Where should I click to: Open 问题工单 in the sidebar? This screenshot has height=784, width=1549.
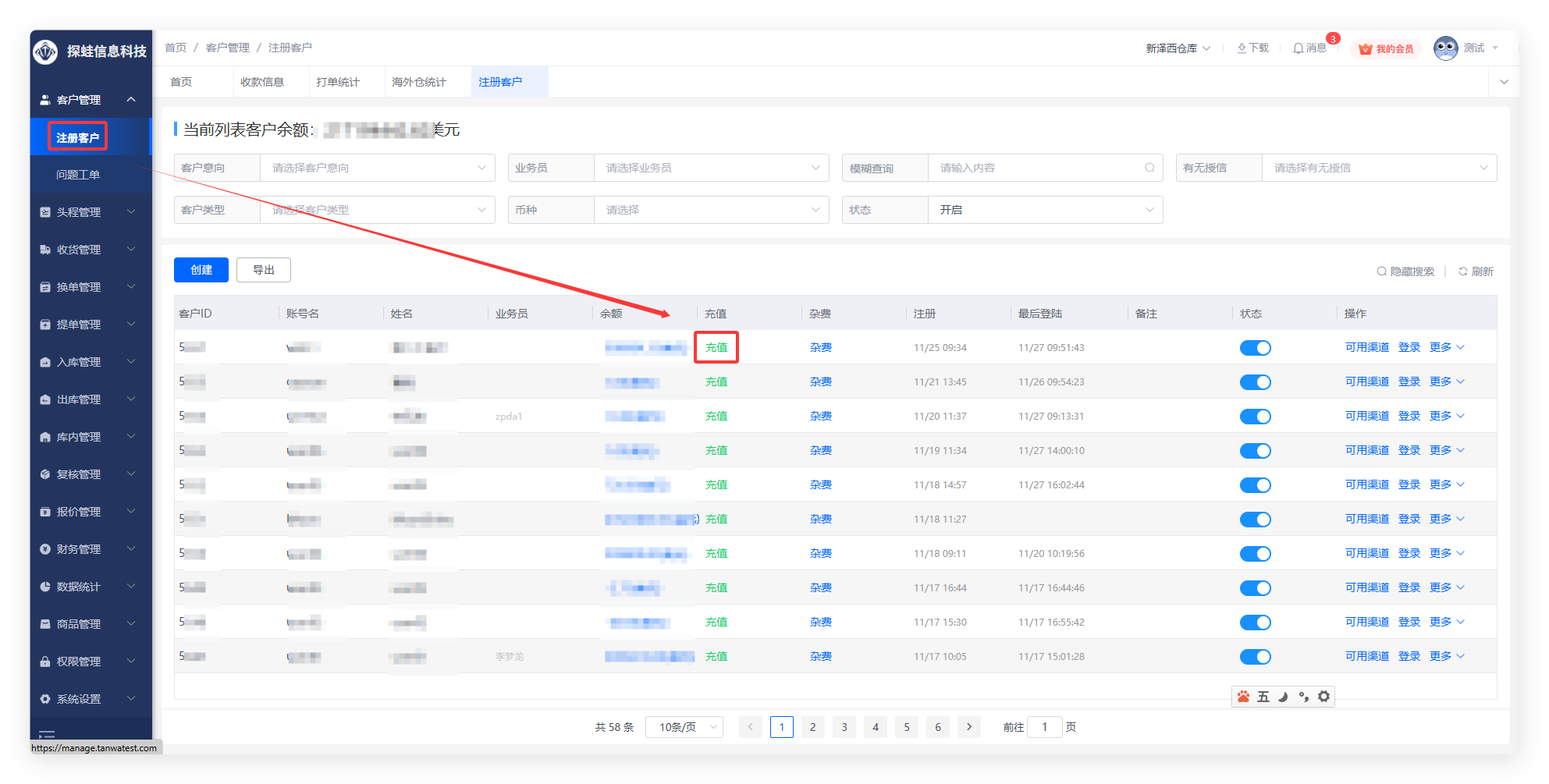point(78,175)
